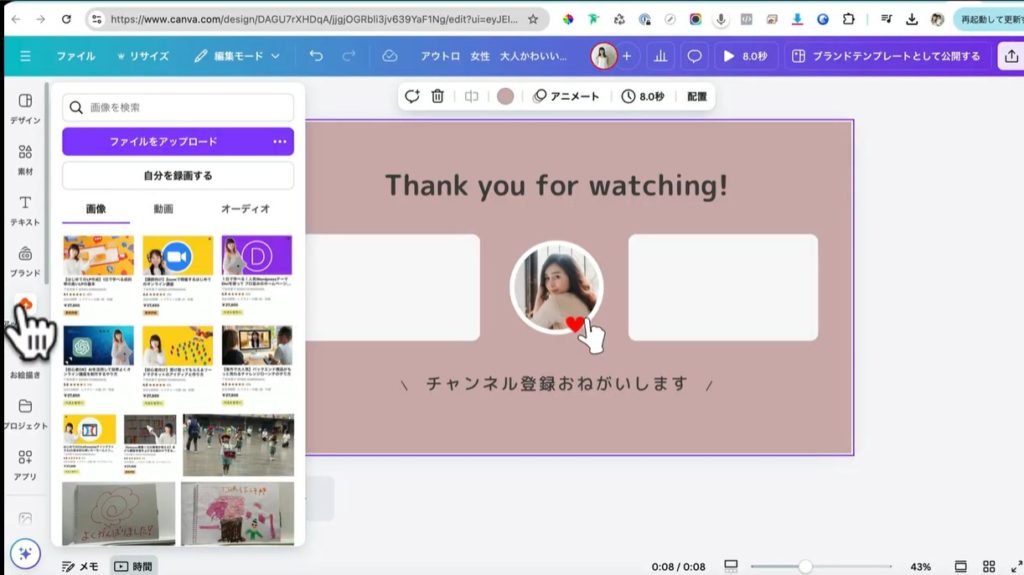Open the File (ファイル) menu
The height and width of the screenshot is (575, 1024).
(x=76, y=56)
